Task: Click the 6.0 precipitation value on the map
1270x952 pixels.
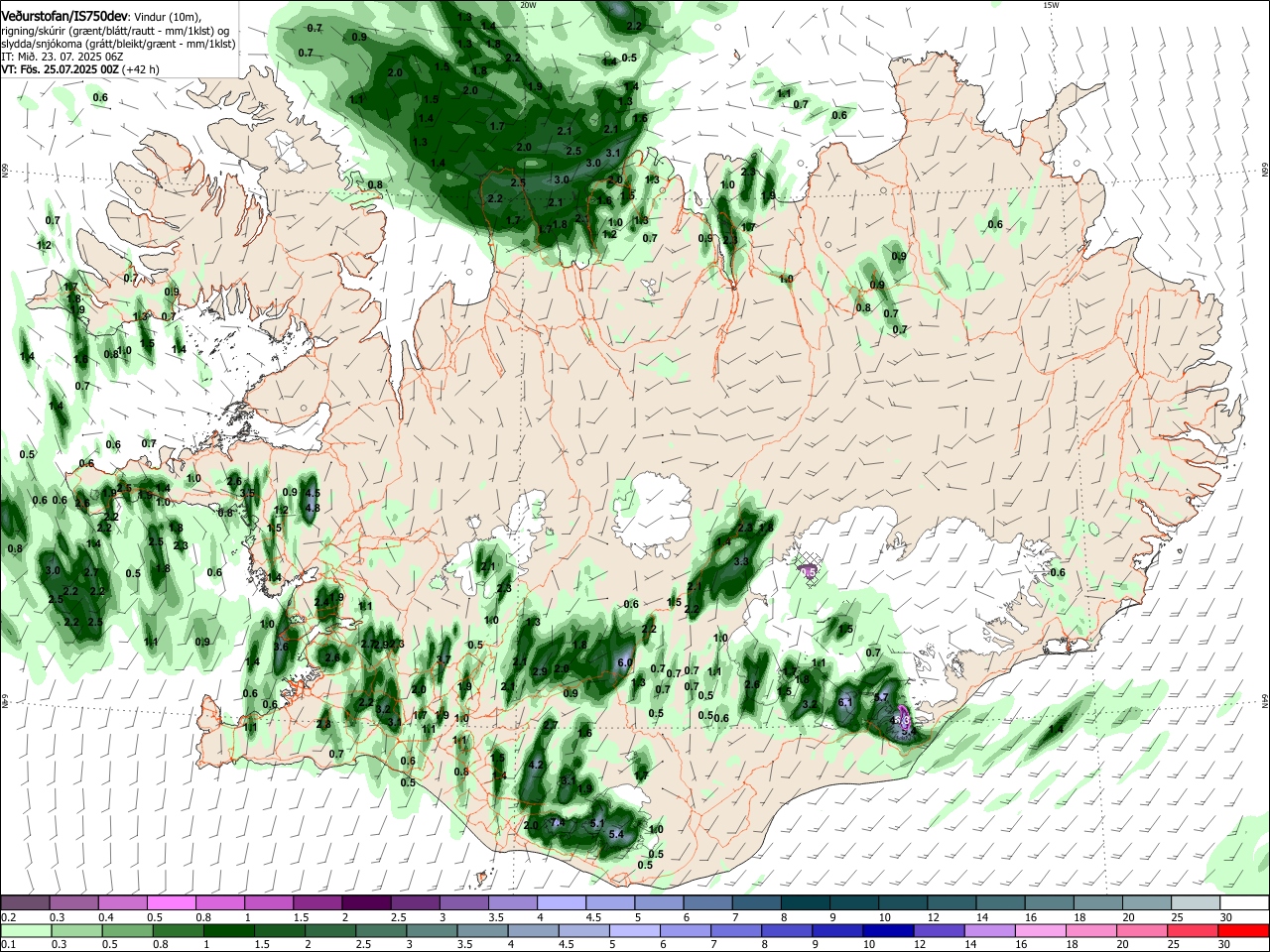Action: pos(625,662)
